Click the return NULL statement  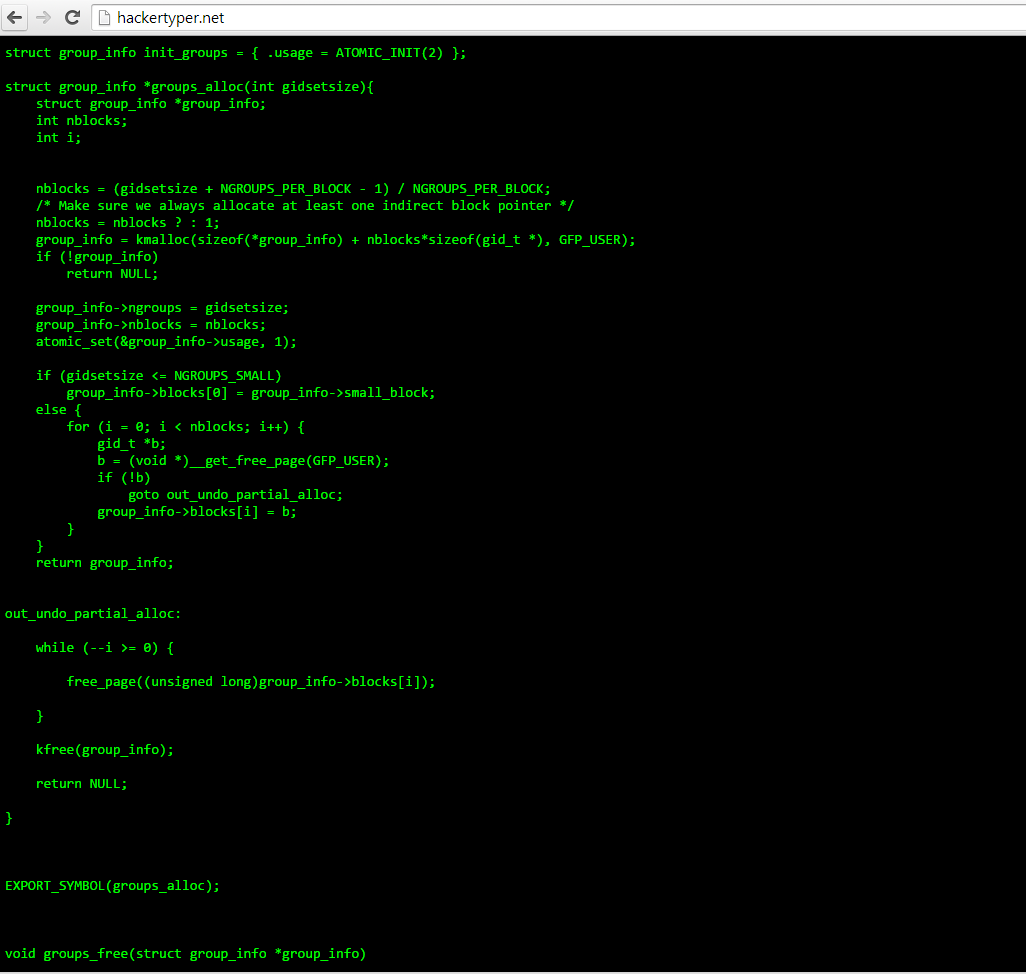coord(80,783)
